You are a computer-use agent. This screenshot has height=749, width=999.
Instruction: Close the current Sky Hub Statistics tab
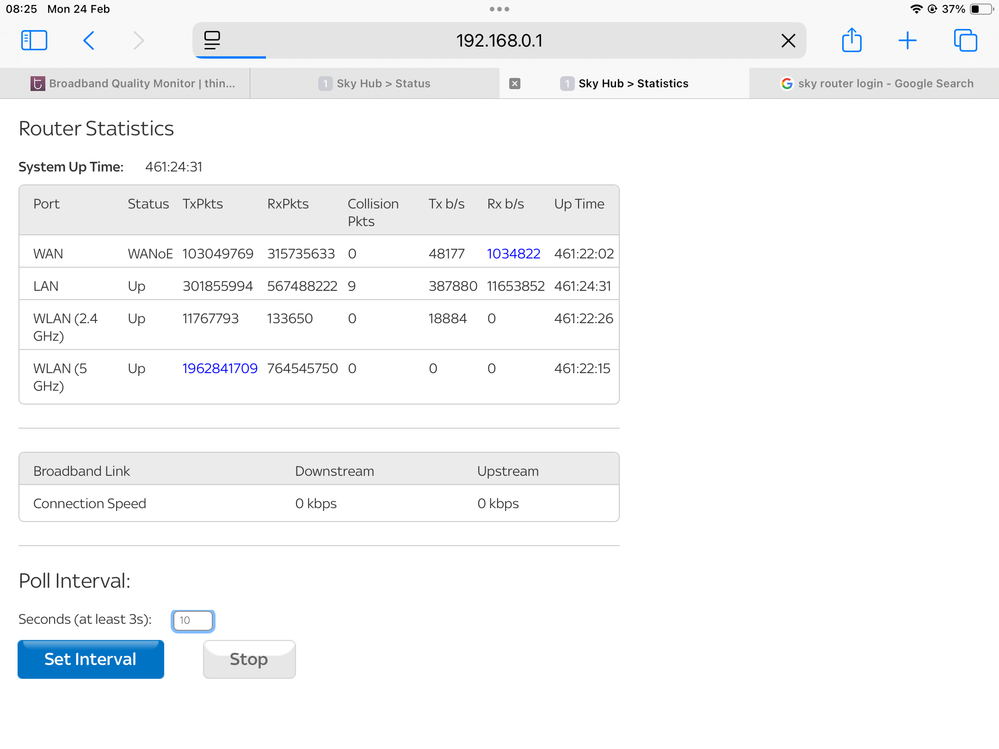click(515, 84)
